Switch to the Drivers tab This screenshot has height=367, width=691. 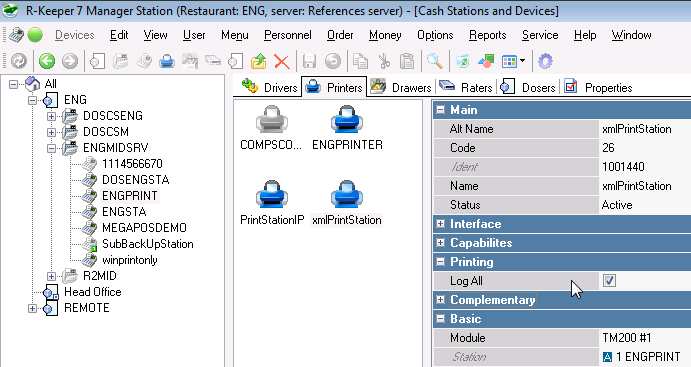point(269,87)
